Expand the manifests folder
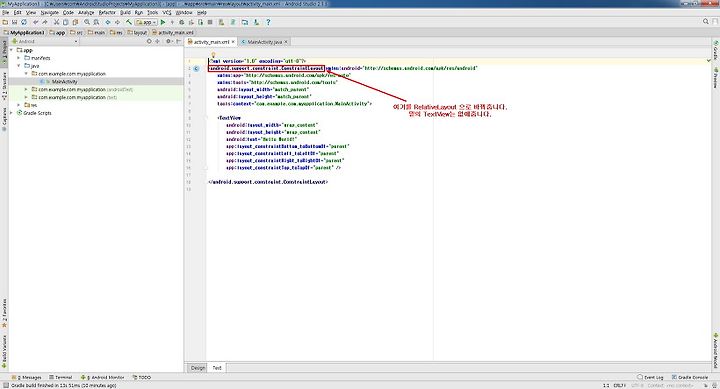 click(19, 58)
